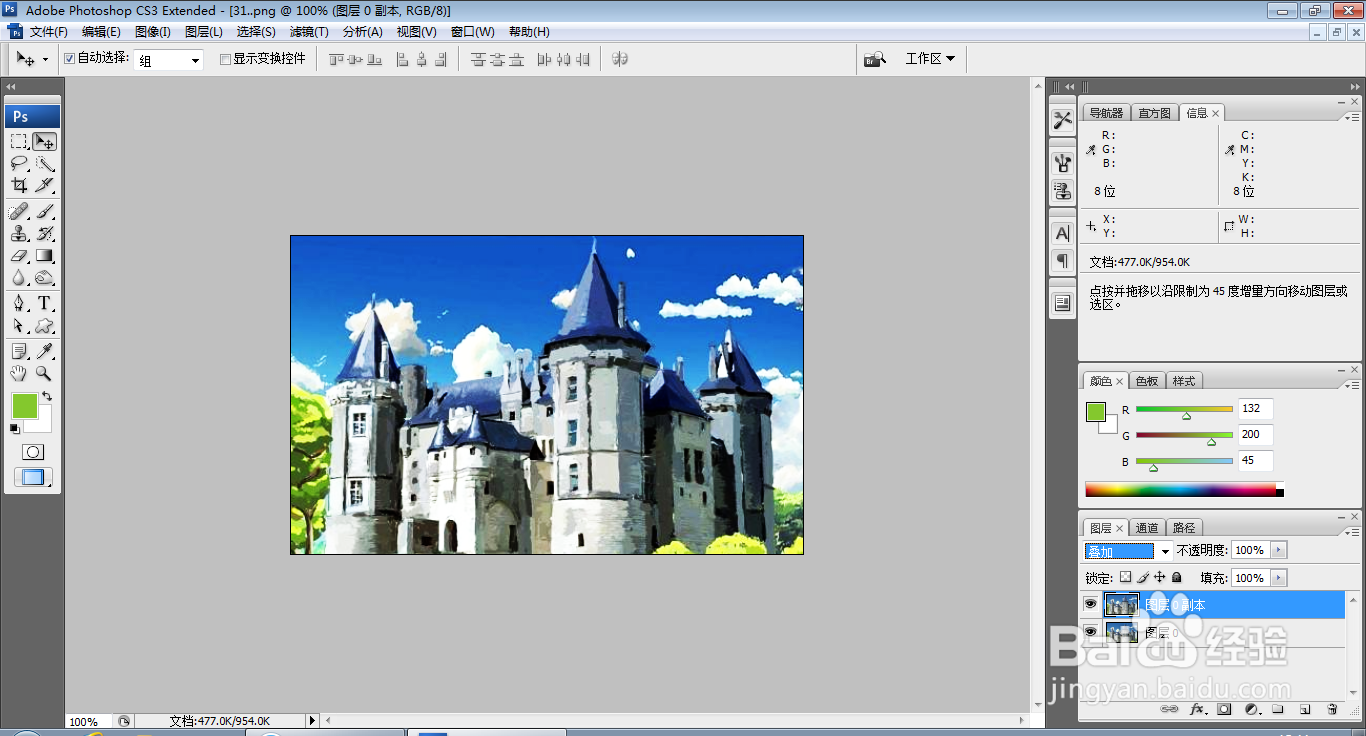Screen dimensions: 1366x736
Task: Add a layer mask
Action: tap(1224, 709)
